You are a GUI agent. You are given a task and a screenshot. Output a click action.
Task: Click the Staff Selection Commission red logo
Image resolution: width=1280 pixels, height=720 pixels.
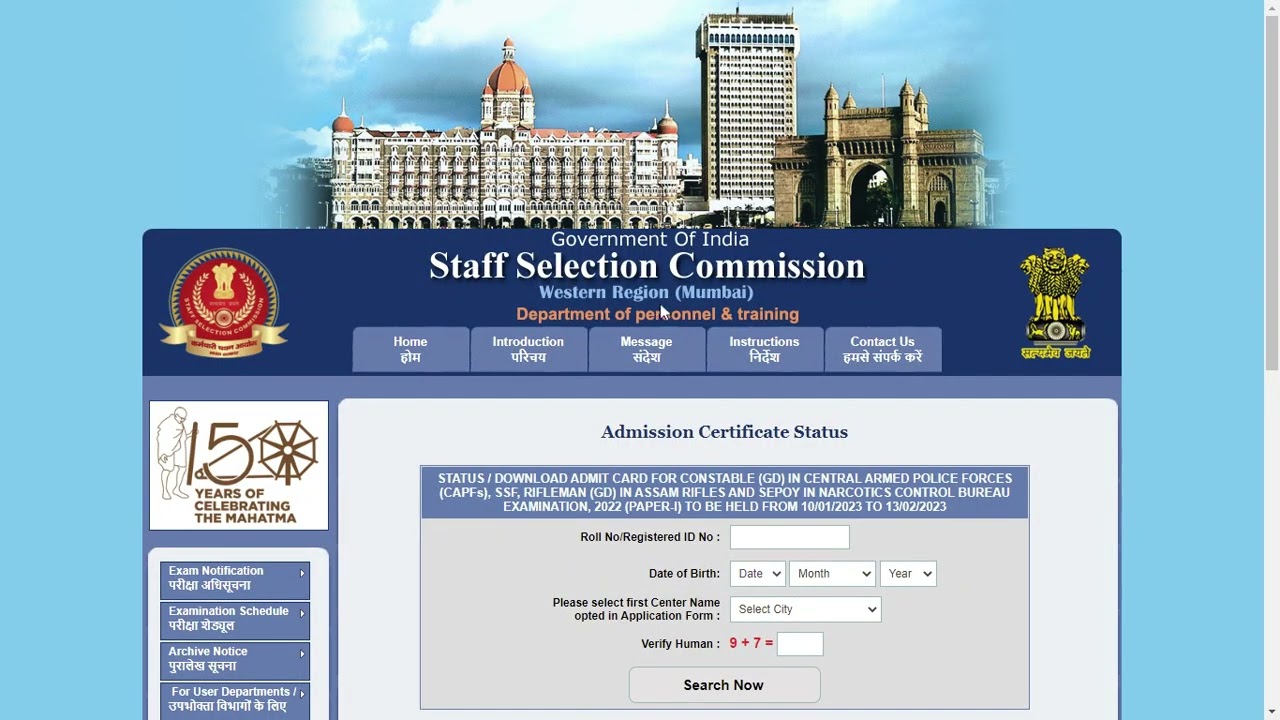(224, 303)
